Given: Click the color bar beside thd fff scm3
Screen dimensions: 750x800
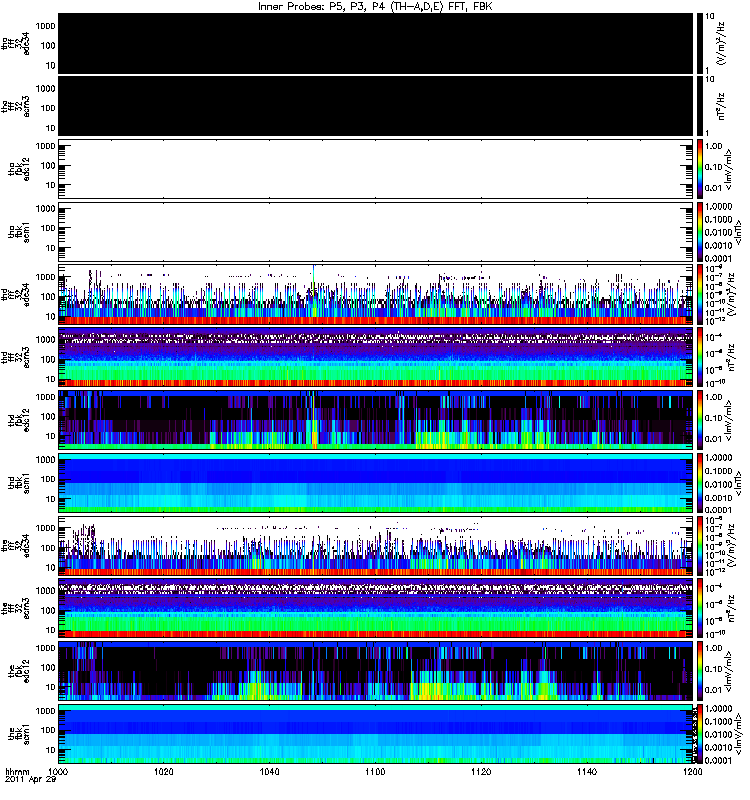Looking at the screenshot, I should click(x=699, y=357).
